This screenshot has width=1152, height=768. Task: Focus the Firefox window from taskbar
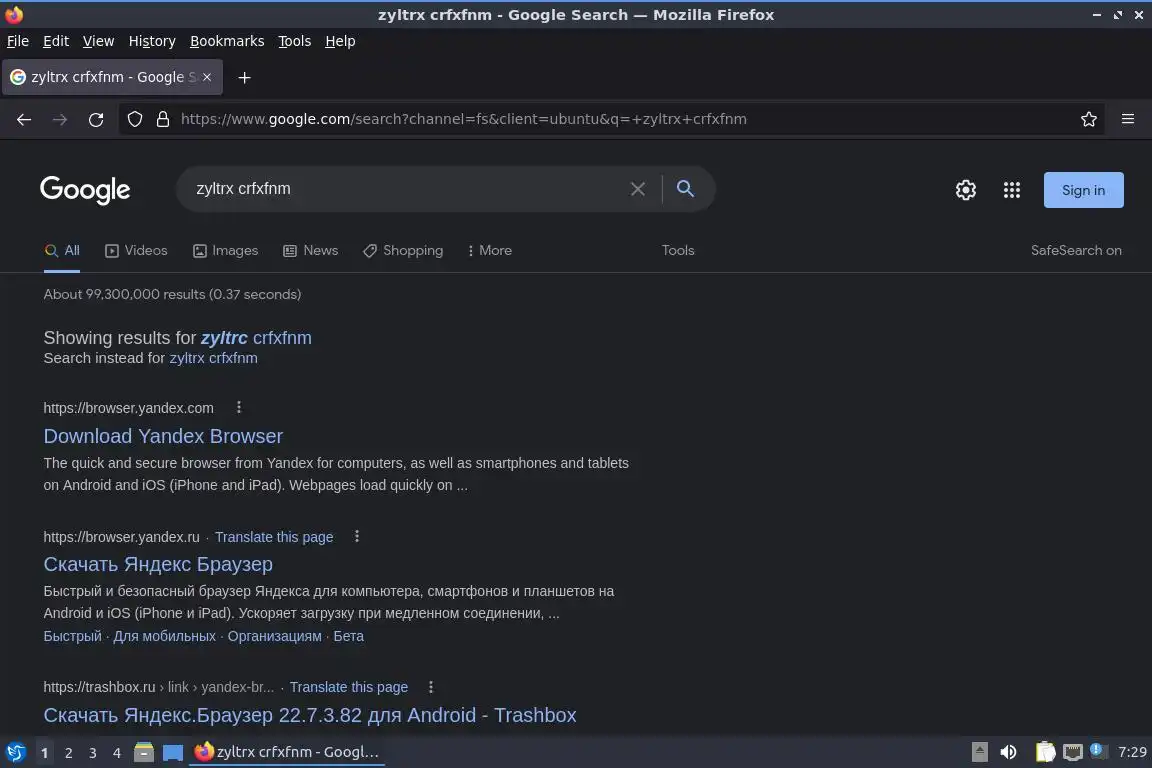click(x=287, y=752)
